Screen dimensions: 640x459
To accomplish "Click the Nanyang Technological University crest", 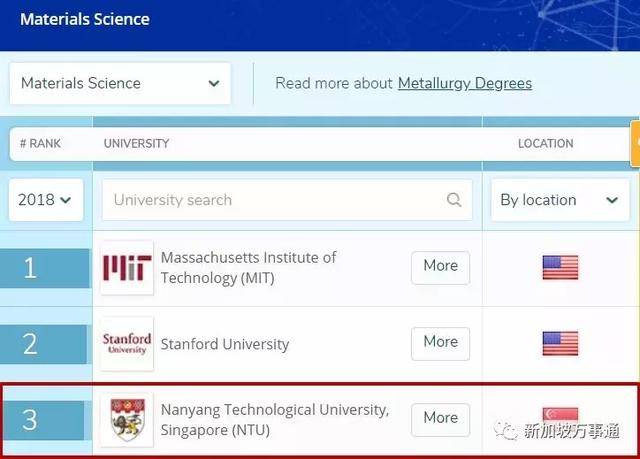I will pos(127,420).
